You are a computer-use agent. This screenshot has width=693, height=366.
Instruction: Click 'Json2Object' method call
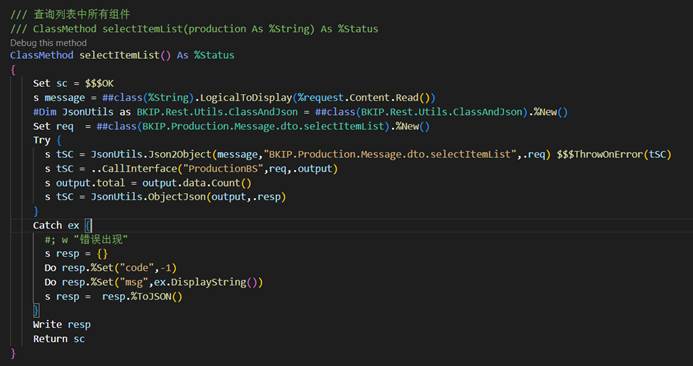(180, 155)
